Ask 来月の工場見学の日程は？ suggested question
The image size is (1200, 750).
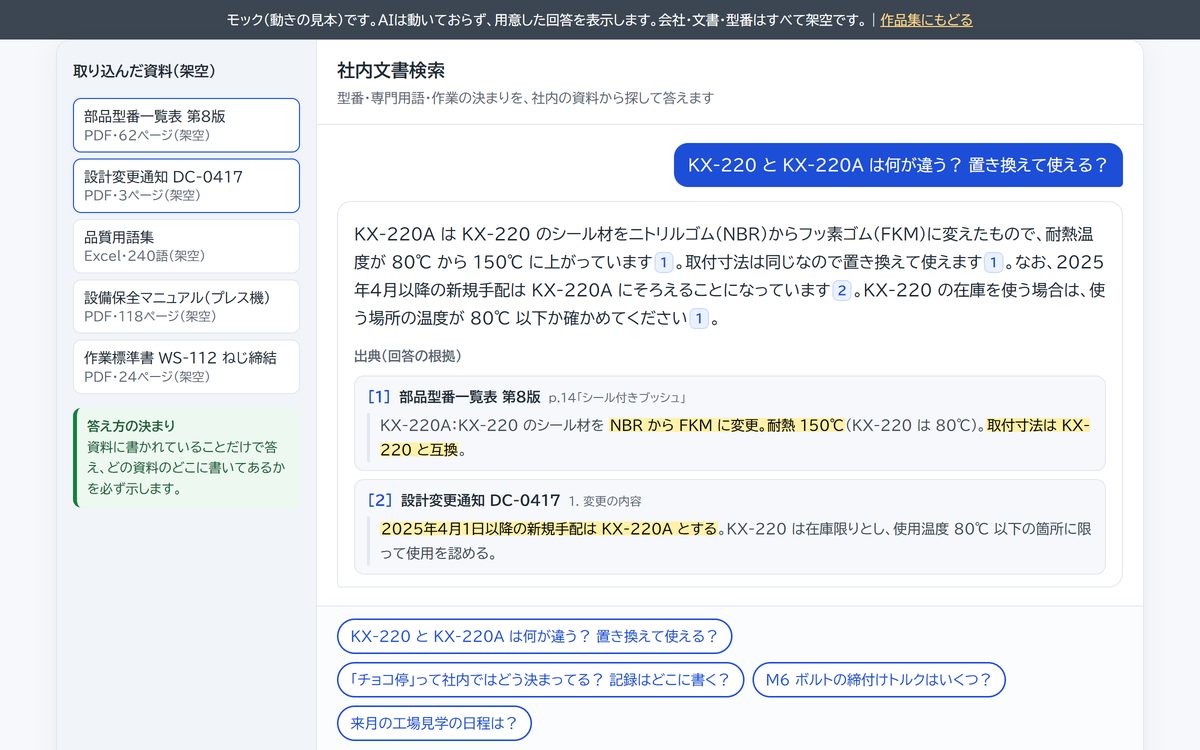click(434, 723)
